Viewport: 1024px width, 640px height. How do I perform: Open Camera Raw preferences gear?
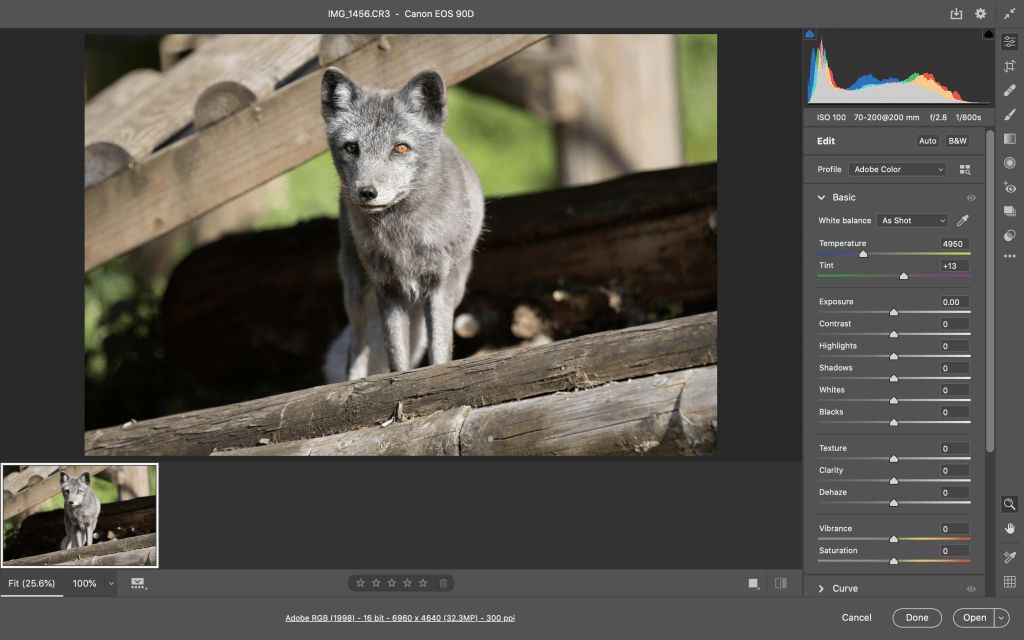[x=981, y=14]
